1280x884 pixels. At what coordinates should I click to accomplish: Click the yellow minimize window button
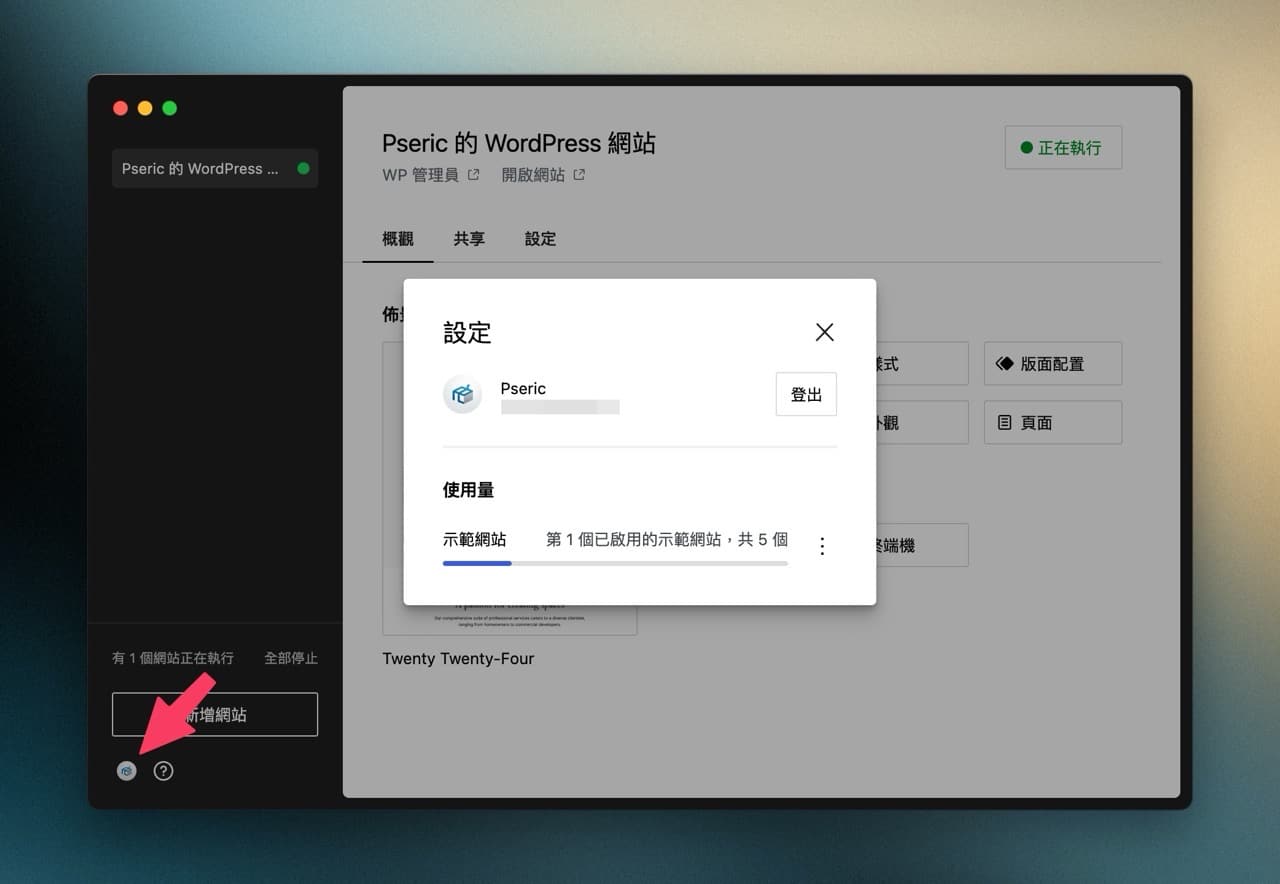click(145, 108)
